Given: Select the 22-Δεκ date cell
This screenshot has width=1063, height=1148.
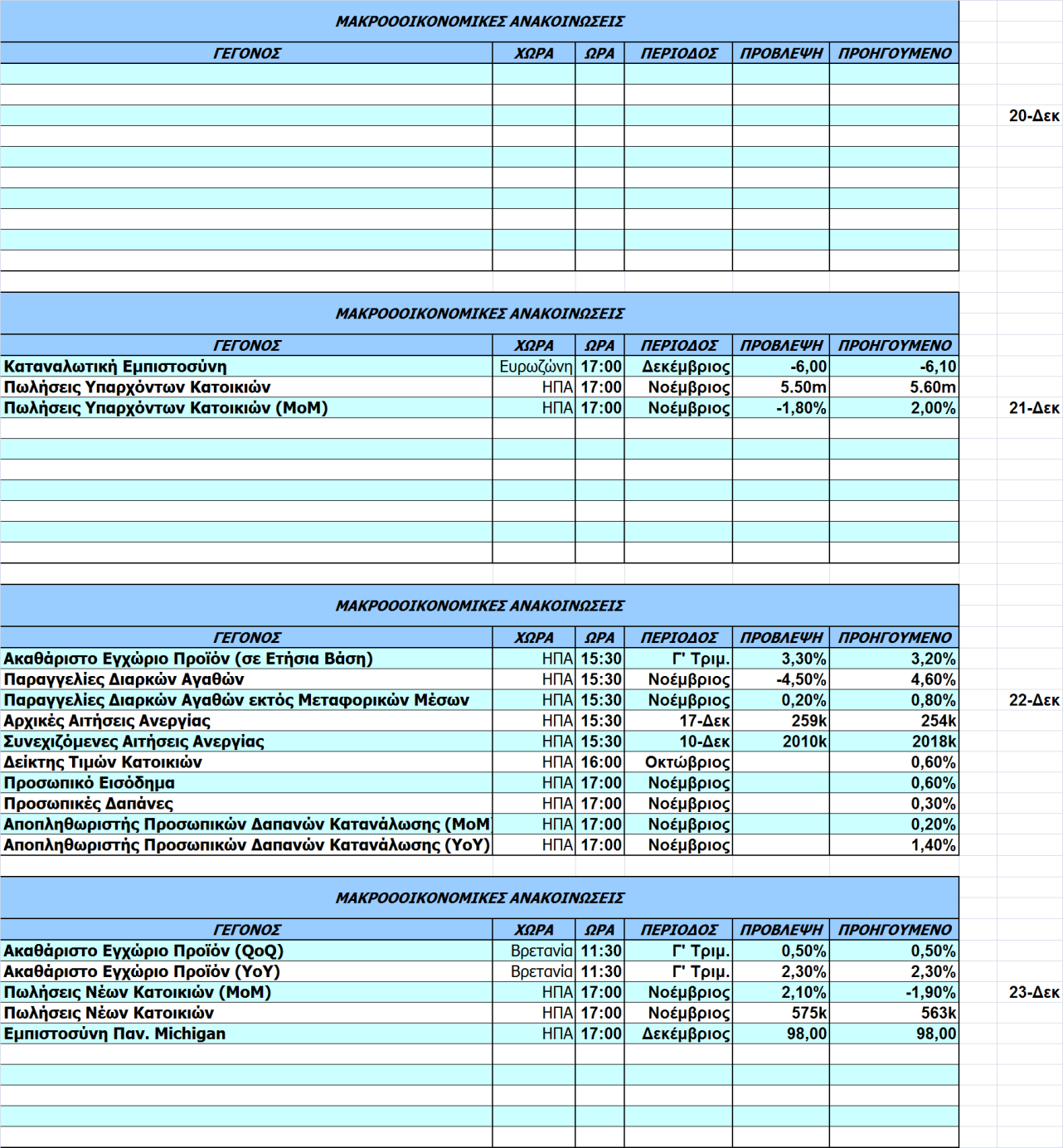Looking at the screenshot, I should pos(1029,700).
